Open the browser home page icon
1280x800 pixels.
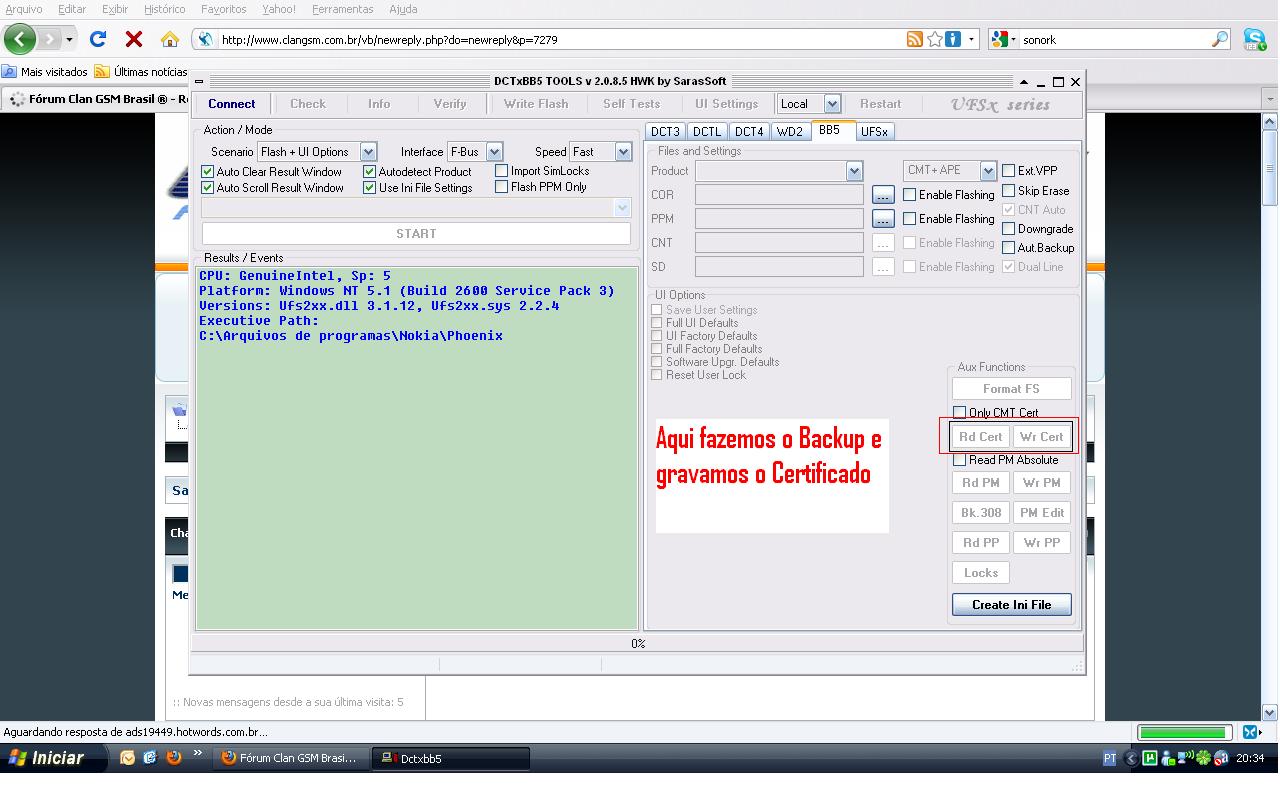[169, 40]
